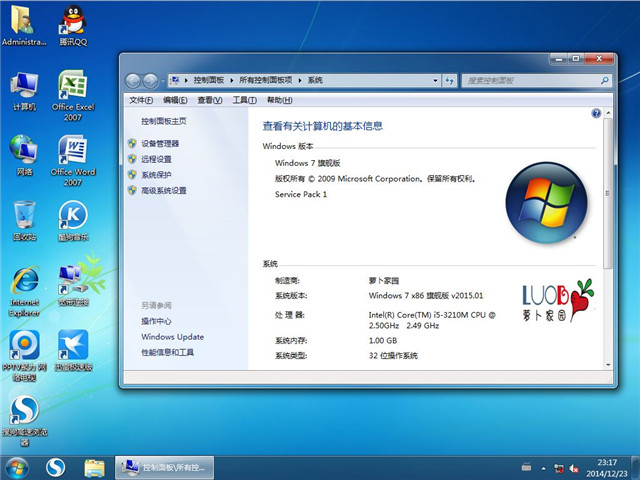
Task: Open the 查看(V) menu
Action: coord(210,100)
